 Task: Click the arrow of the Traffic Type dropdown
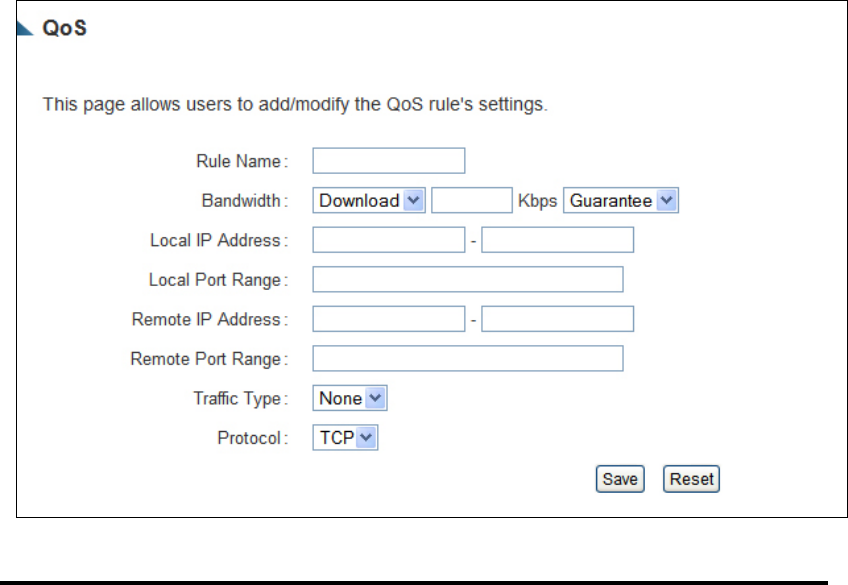coord(375,398)
